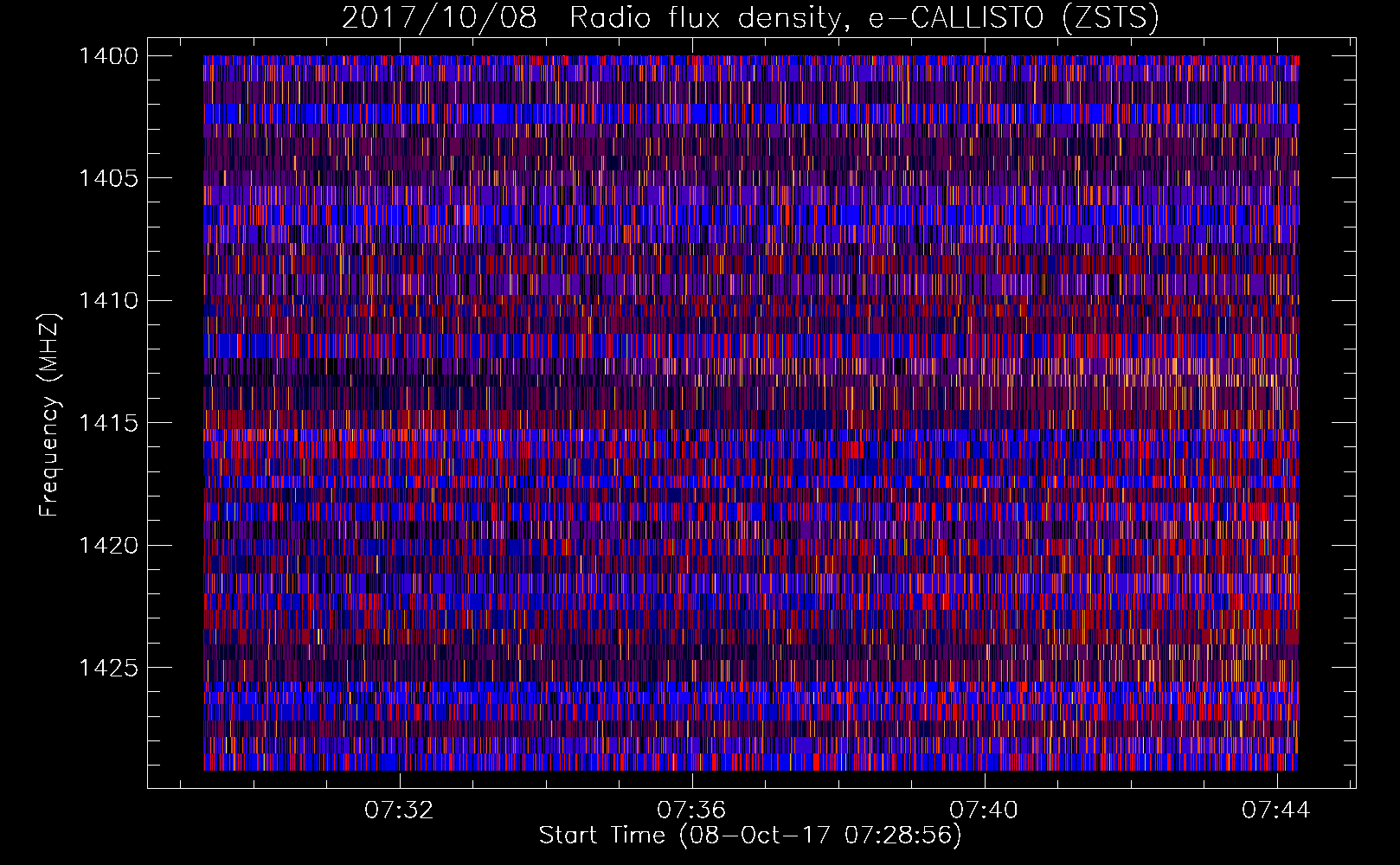
Task: Click the 07:40 time tick label
Action: click(984, 811)
